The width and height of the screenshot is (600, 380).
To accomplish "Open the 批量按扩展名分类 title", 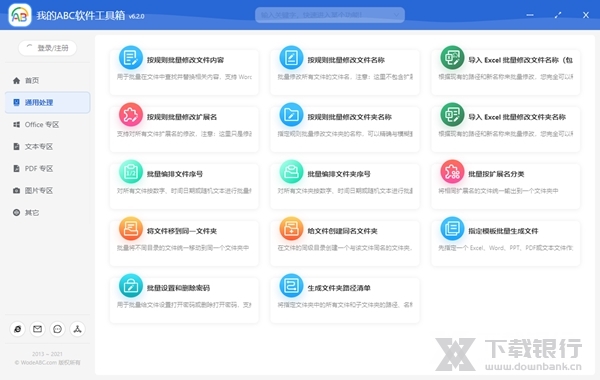I will pos(496,174).
